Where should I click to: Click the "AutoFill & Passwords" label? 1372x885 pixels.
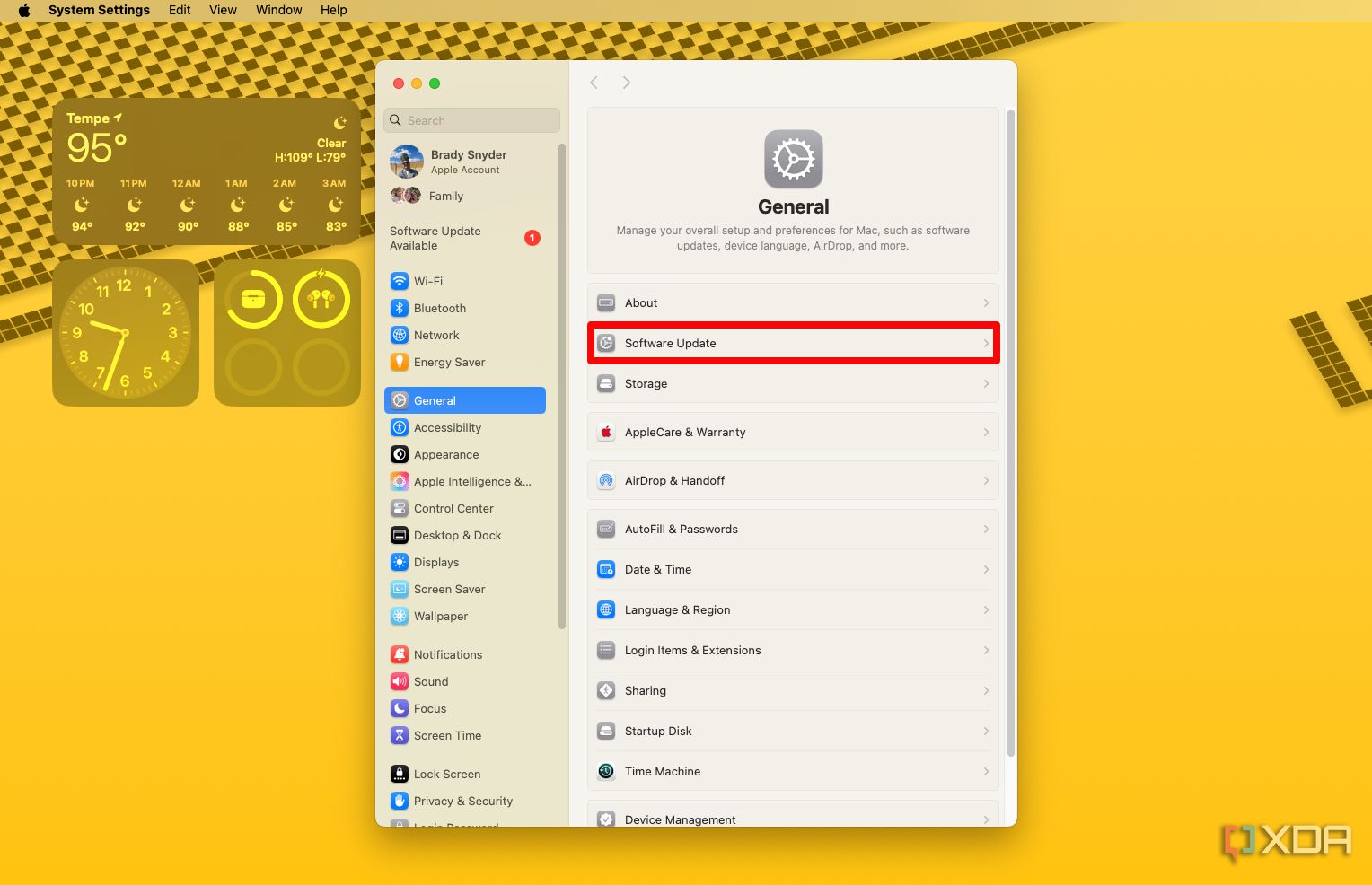click(681, 529)
